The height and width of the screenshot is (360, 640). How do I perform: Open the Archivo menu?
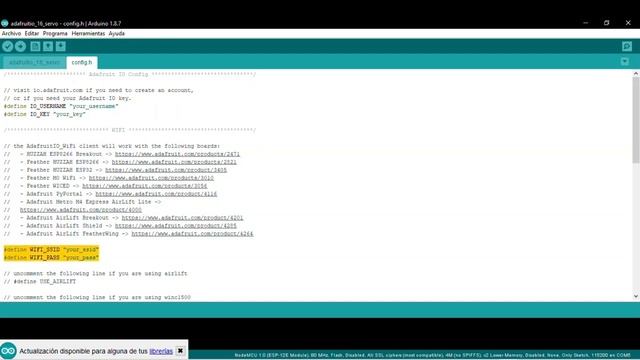(11, 33)
